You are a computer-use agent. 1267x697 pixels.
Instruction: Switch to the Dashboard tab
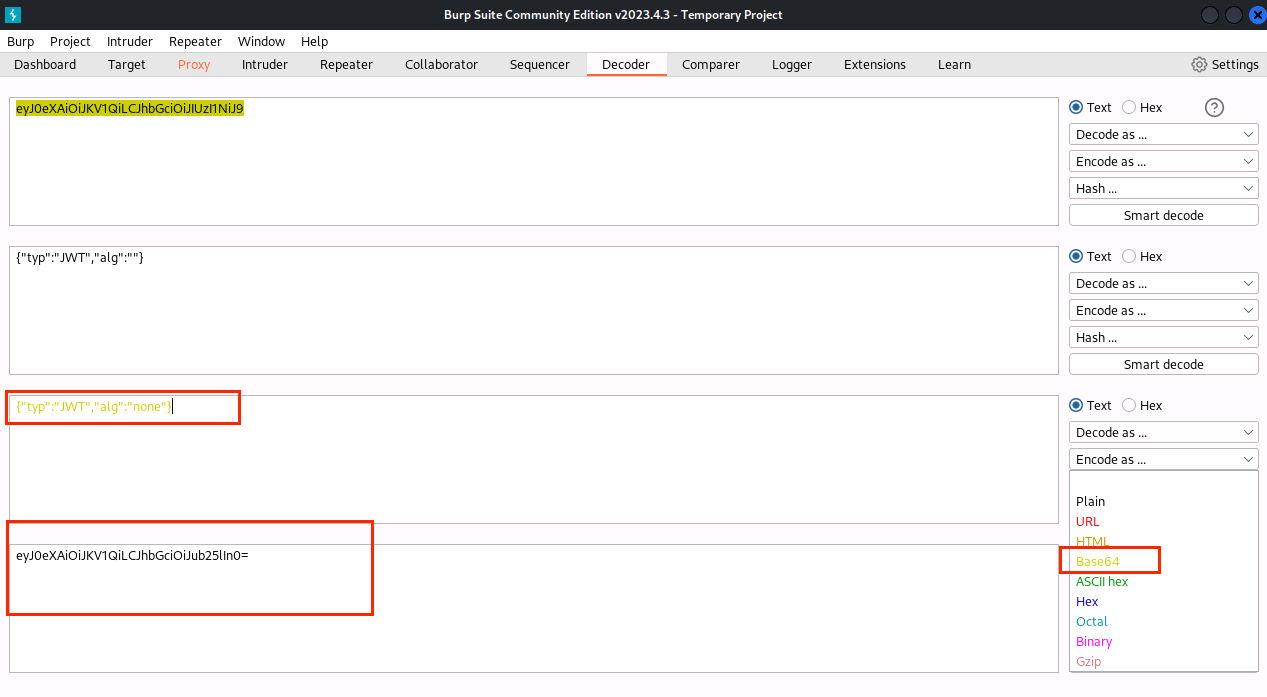45,64
